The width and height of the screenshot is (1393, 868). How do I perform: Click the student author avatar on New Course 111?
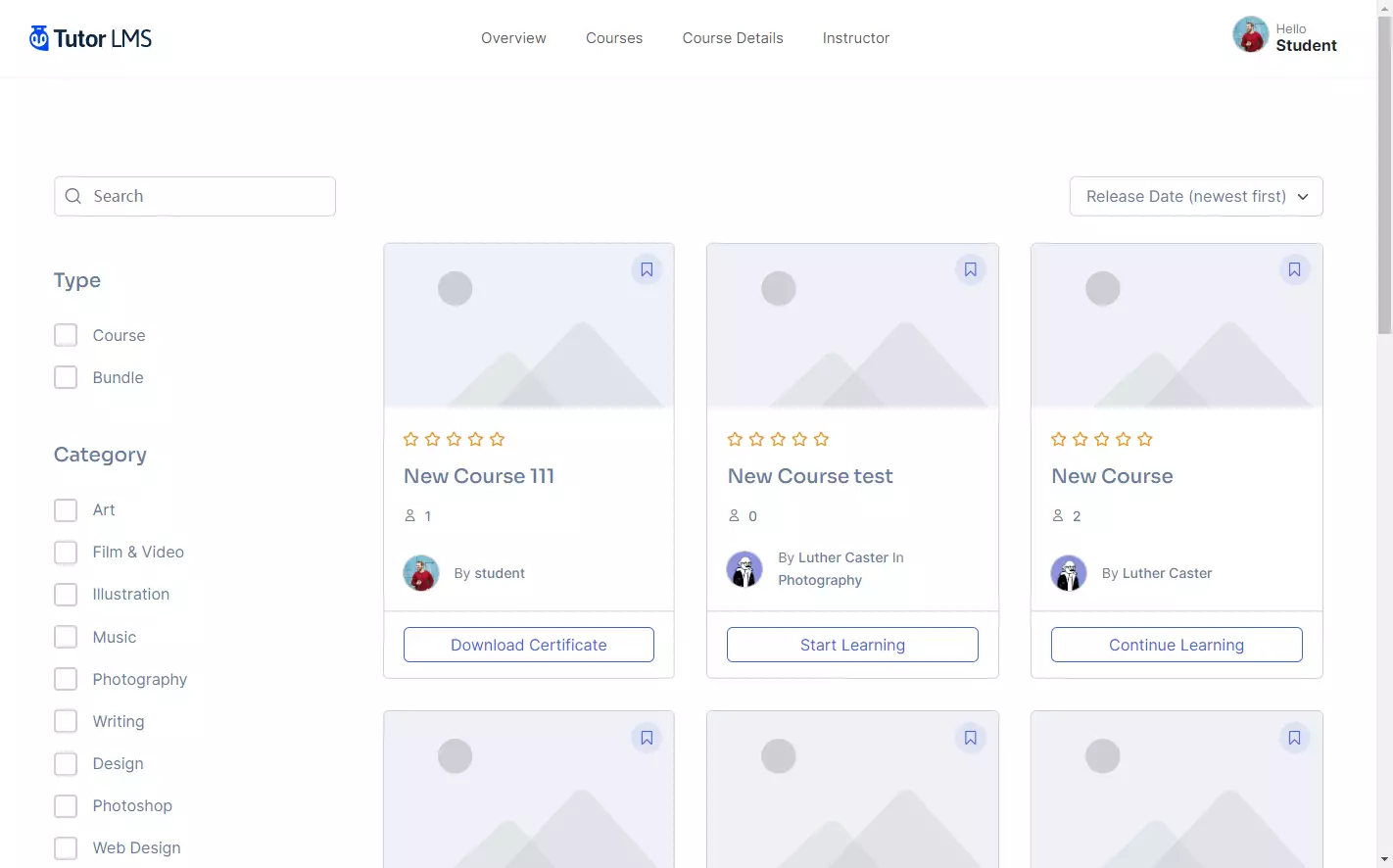421,573
